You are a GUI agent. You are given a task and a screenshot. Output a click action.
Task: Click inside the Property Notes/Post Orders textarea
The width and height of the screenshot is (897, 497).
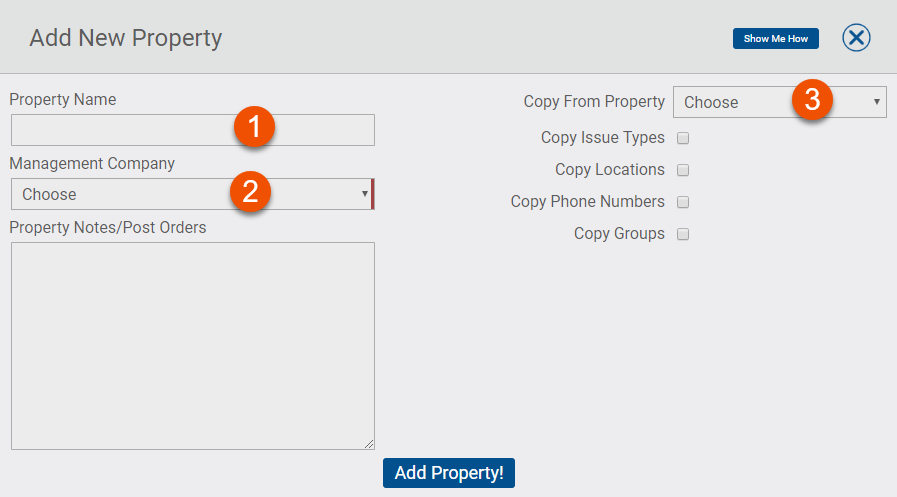click(x=192, y=345)
